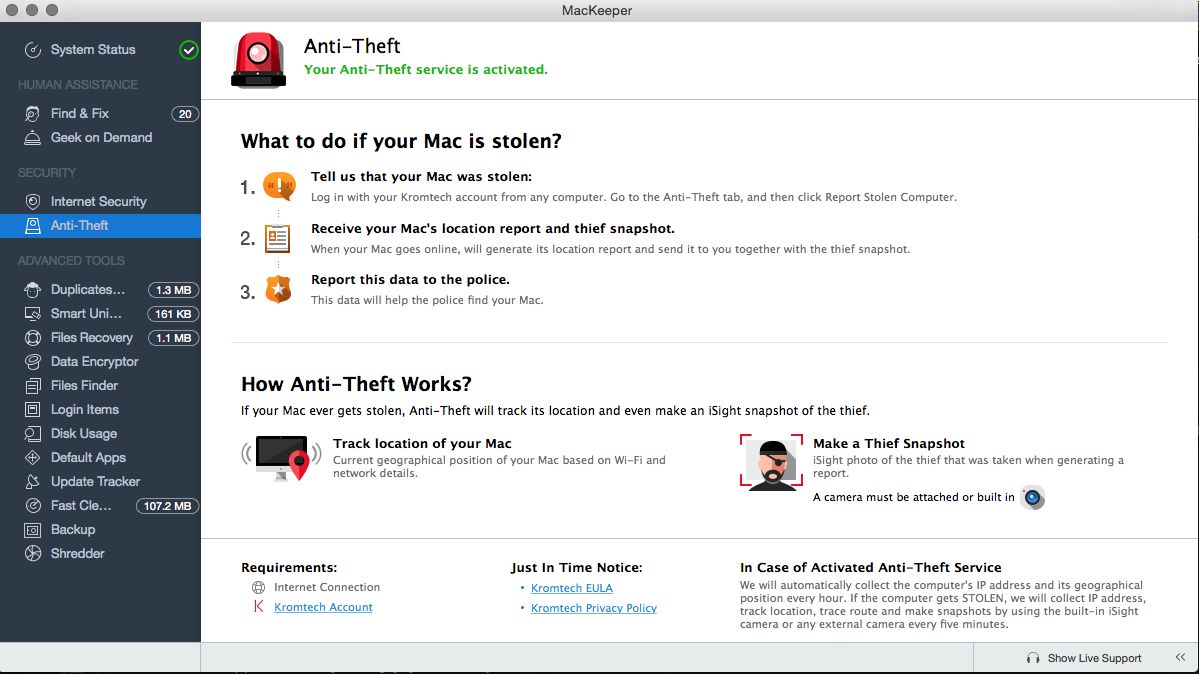The width and height of the screenshot is (1199, 674).
Task: Click the Disk Usage icon
Action: (x=32, y=434)
